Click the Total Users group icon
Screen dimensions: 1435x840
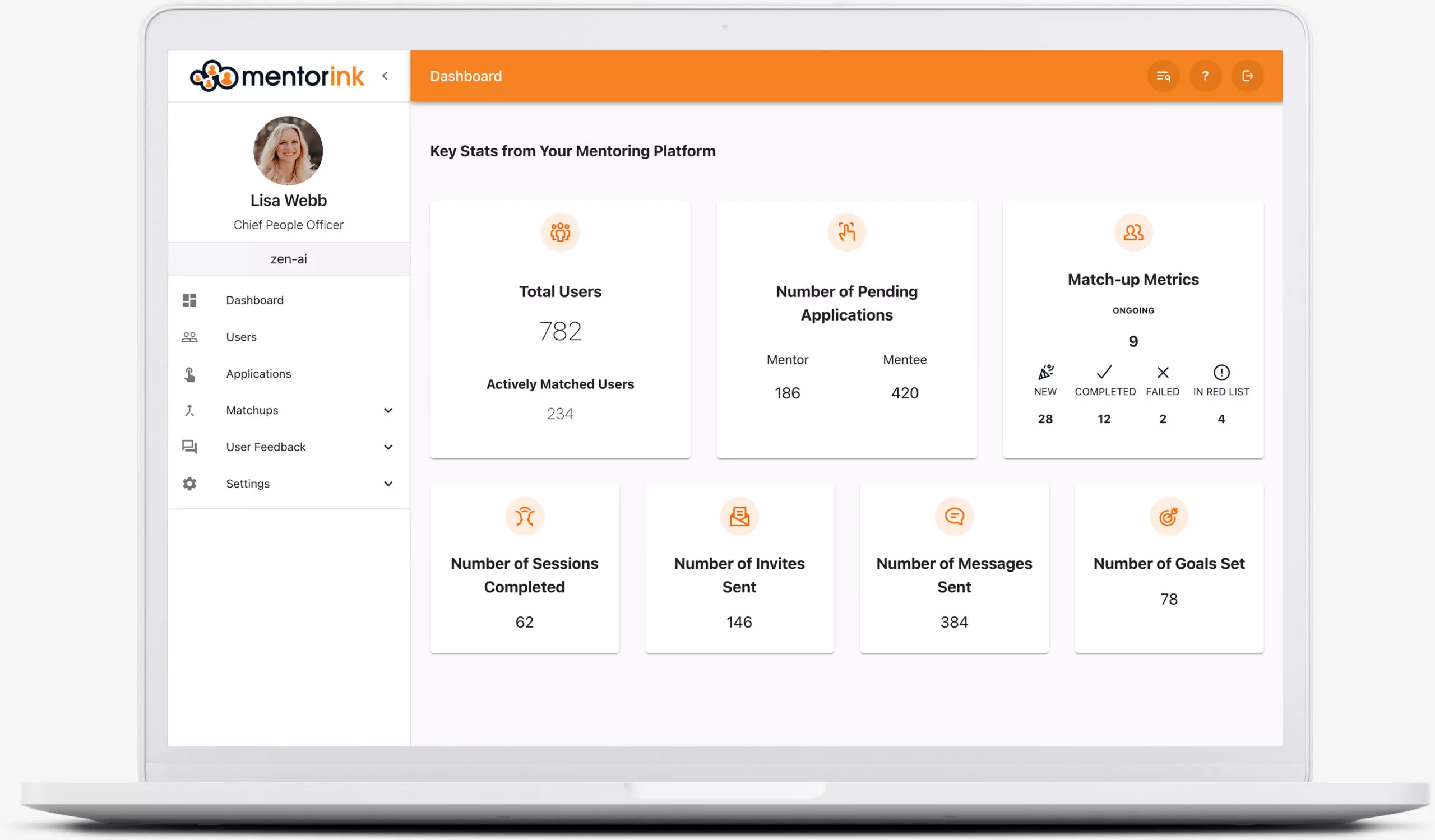coord(560,232)
